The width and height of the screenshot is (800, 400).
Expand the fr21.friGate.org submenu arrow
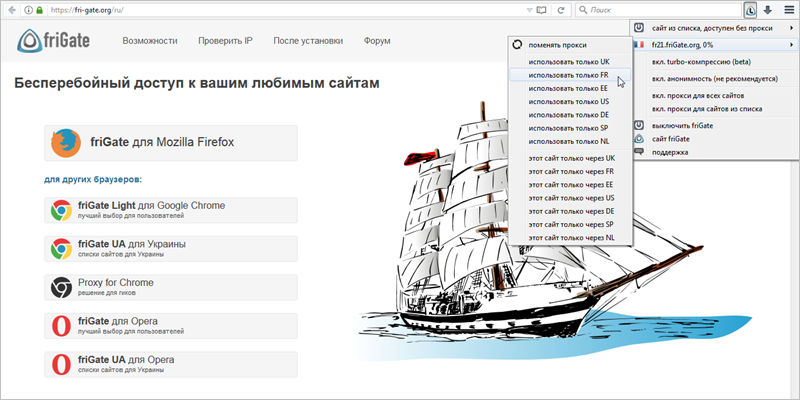(791, 45)
